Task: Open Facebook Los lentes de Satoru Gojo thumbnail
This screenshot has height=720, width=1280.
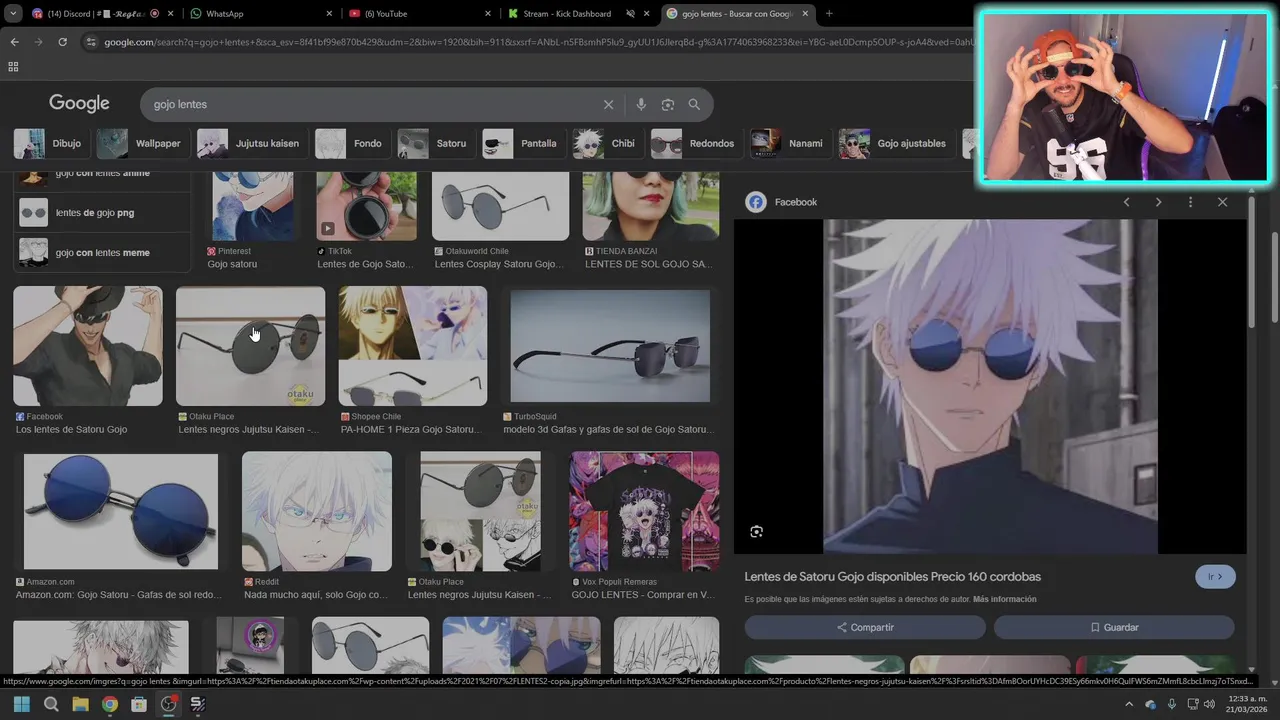Action: tap(88, 346)
